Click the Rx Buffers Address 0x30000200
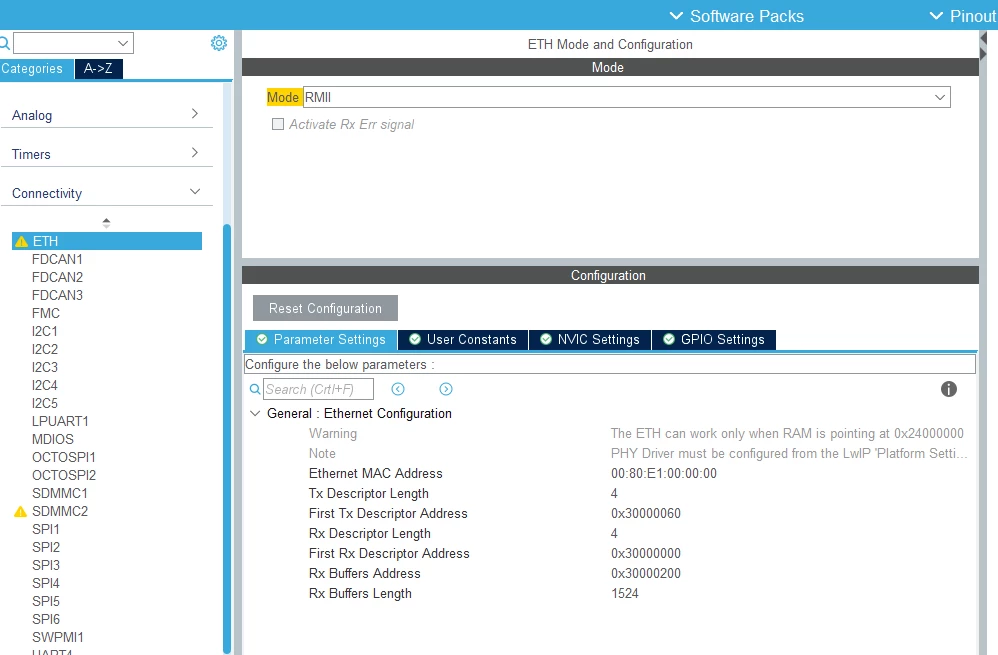This screenshot has height=655, width=998. pos(646,573)
